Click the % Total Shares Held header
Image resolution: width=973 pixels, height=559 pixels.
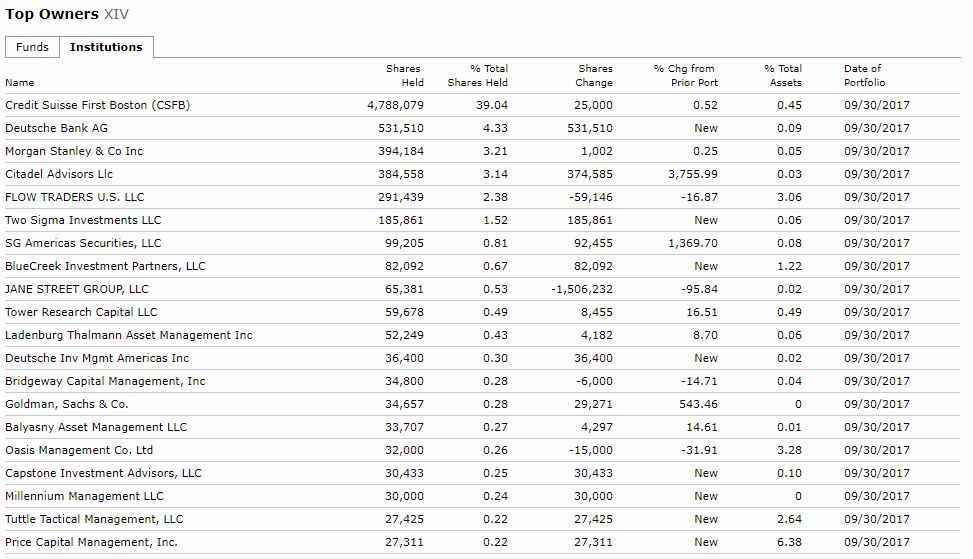477,76
